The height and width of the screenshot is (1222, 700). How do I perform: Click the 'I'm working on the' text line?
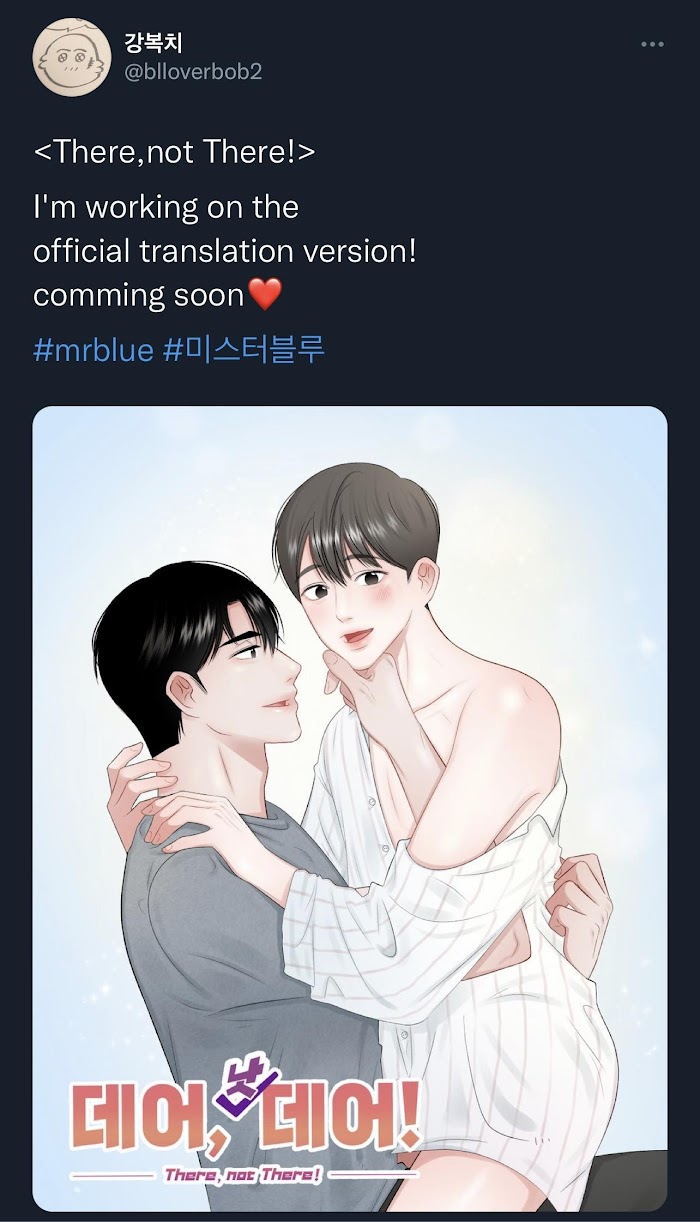pyautogui.click(x=166, y=207)
